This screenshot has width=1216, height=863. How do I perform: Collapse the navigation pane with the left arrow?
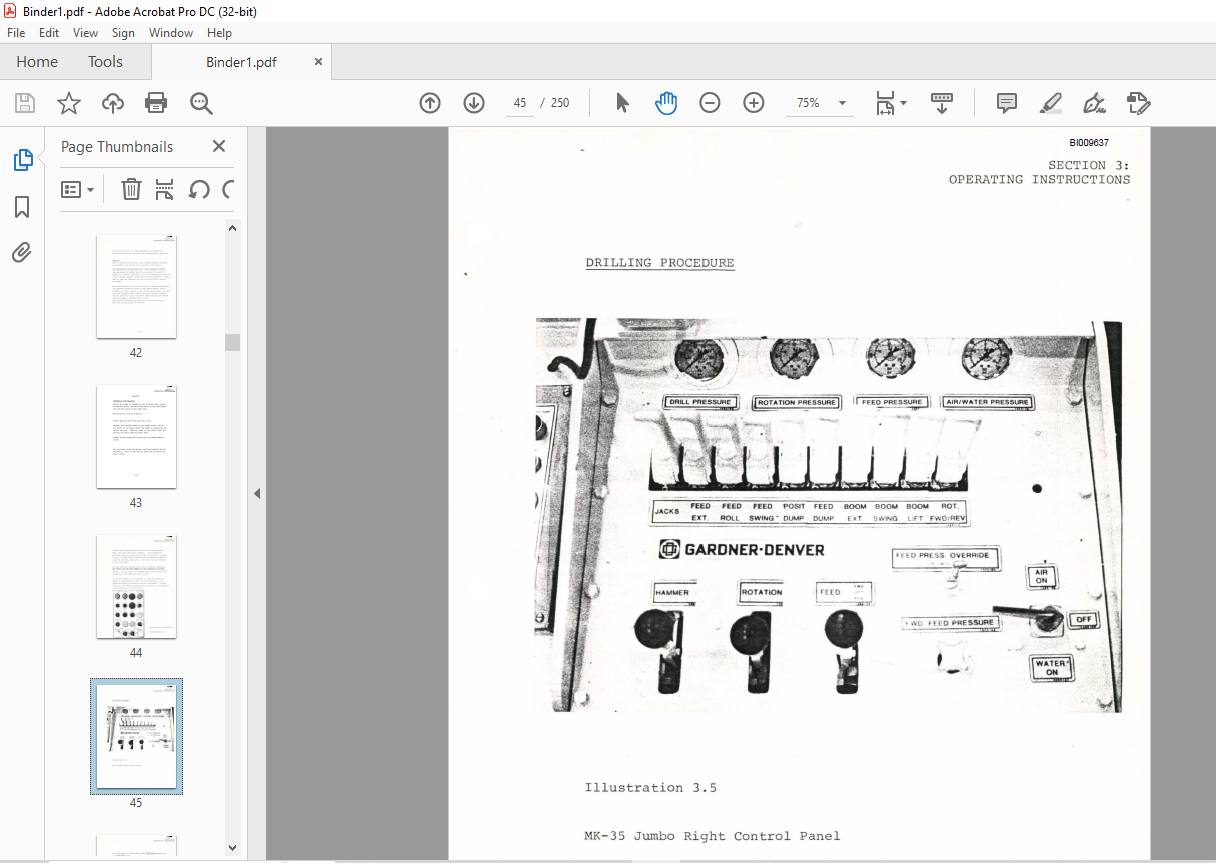(x=256, y=493)
